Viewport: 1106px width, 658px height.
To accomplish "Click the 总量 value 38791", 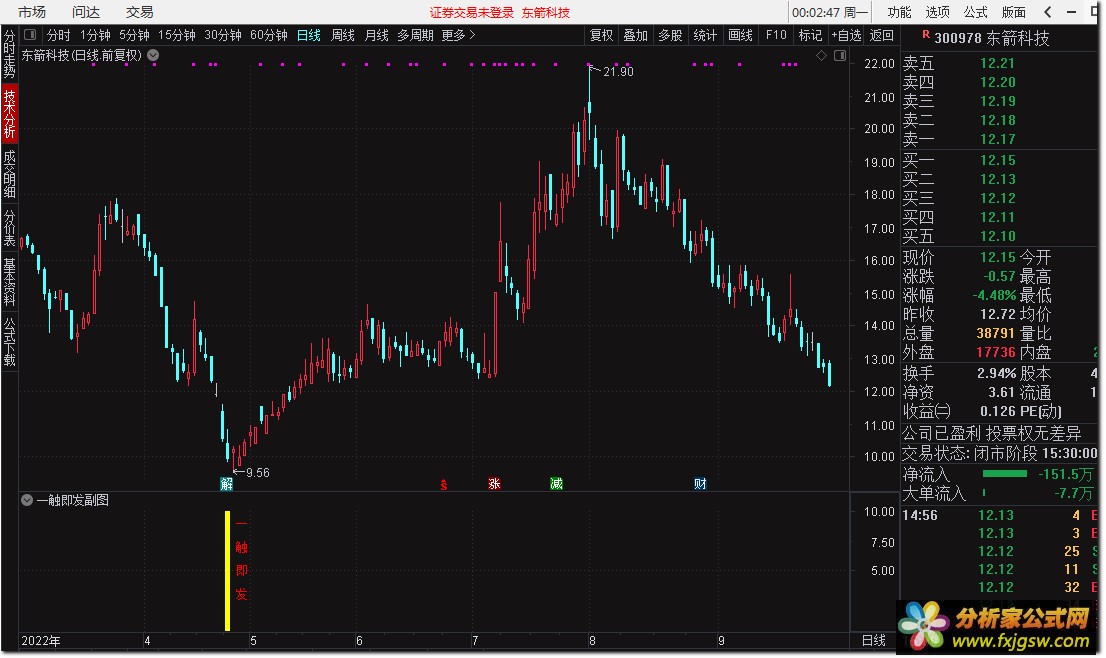I will (x=995, y=334).
